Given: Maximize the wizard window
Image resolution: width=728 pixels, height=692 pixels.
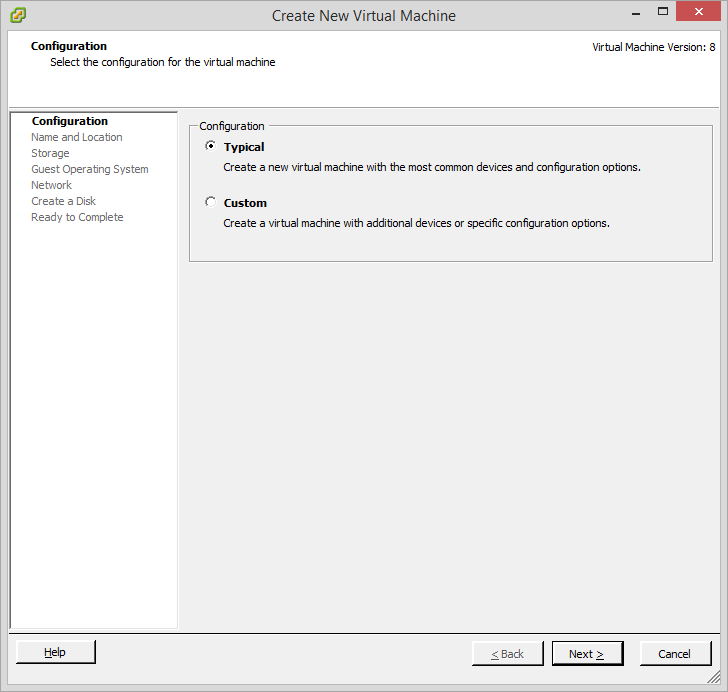Looking at the screenshot, I should pyautogui.click(x=663, y=12).
